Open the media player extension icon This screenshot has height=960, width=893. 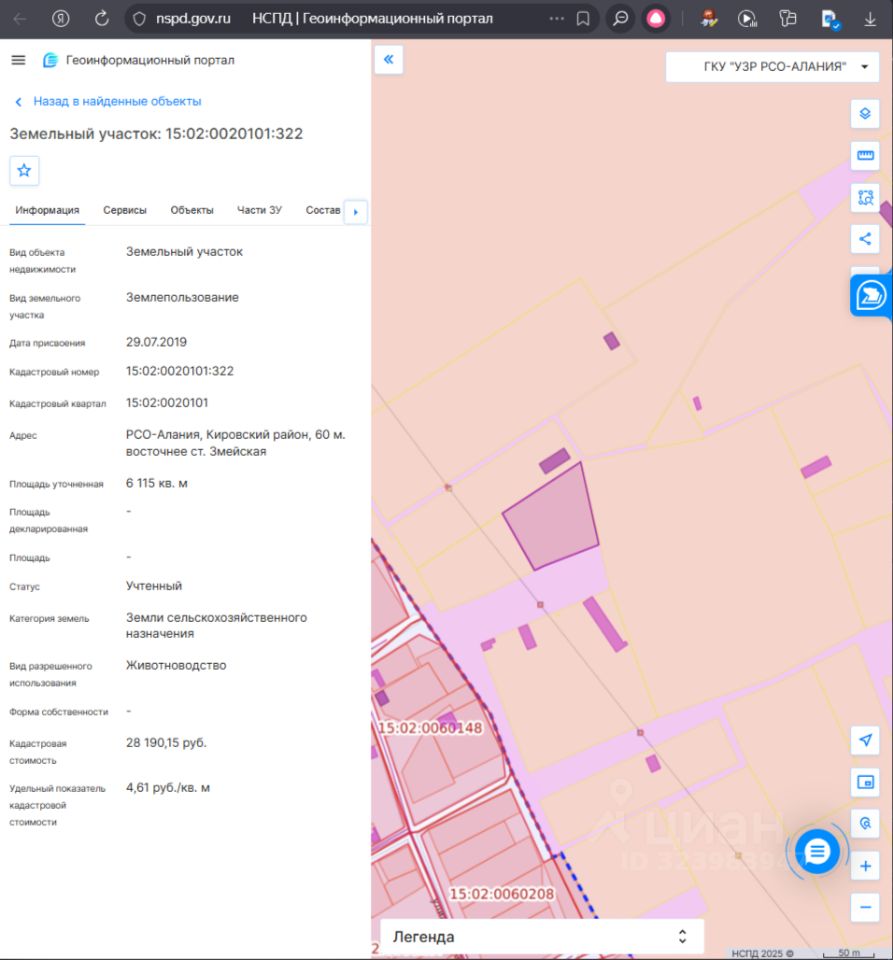pos(747,19)
